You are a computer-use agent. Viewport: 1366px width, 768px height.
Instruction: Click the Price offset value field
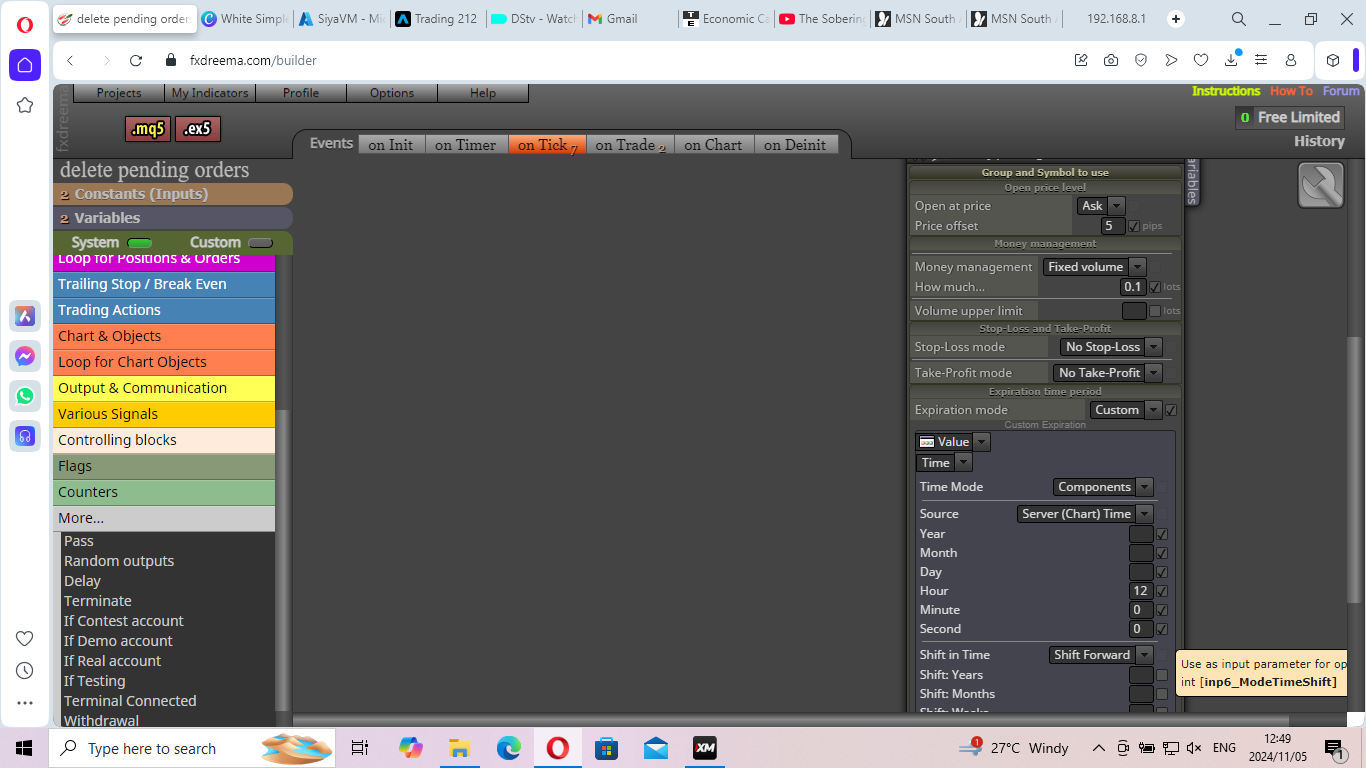click(x=1113, y=226)
